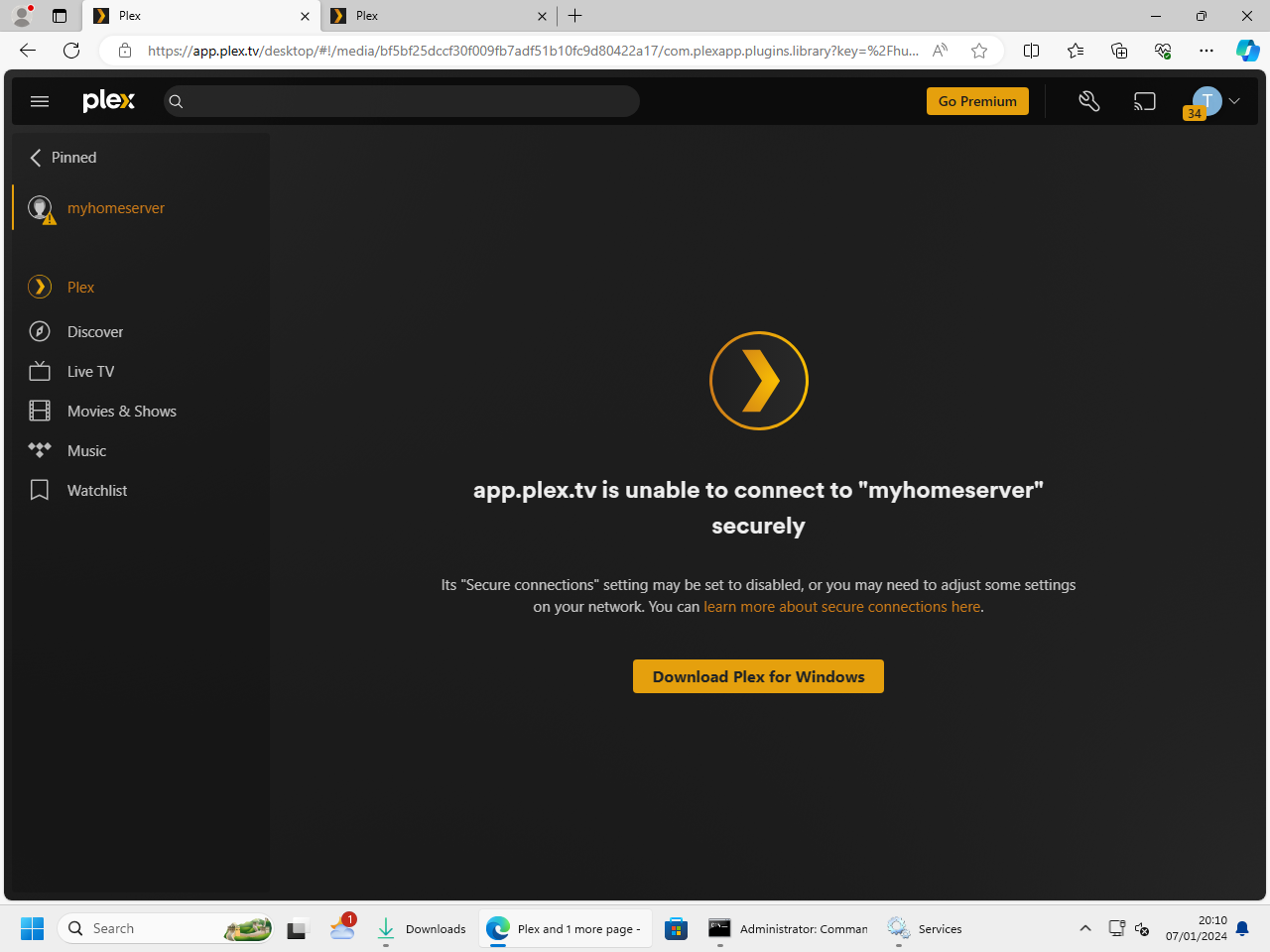
Task: Open the Windows Start menu
Action: 32,929
